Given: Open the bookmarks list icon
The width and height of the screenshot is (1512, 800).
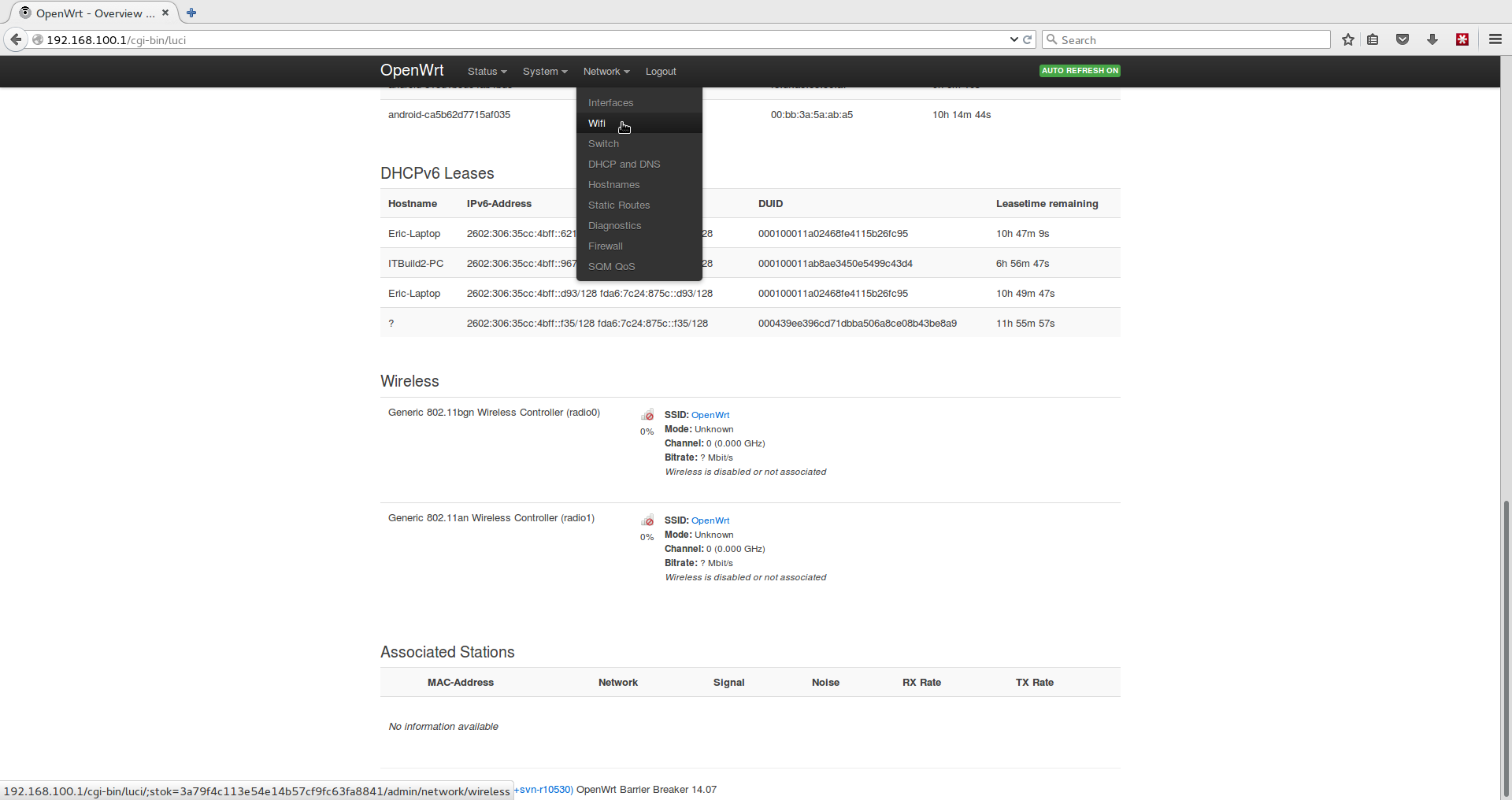Looking at the screenshot, I should [1373, 39].
